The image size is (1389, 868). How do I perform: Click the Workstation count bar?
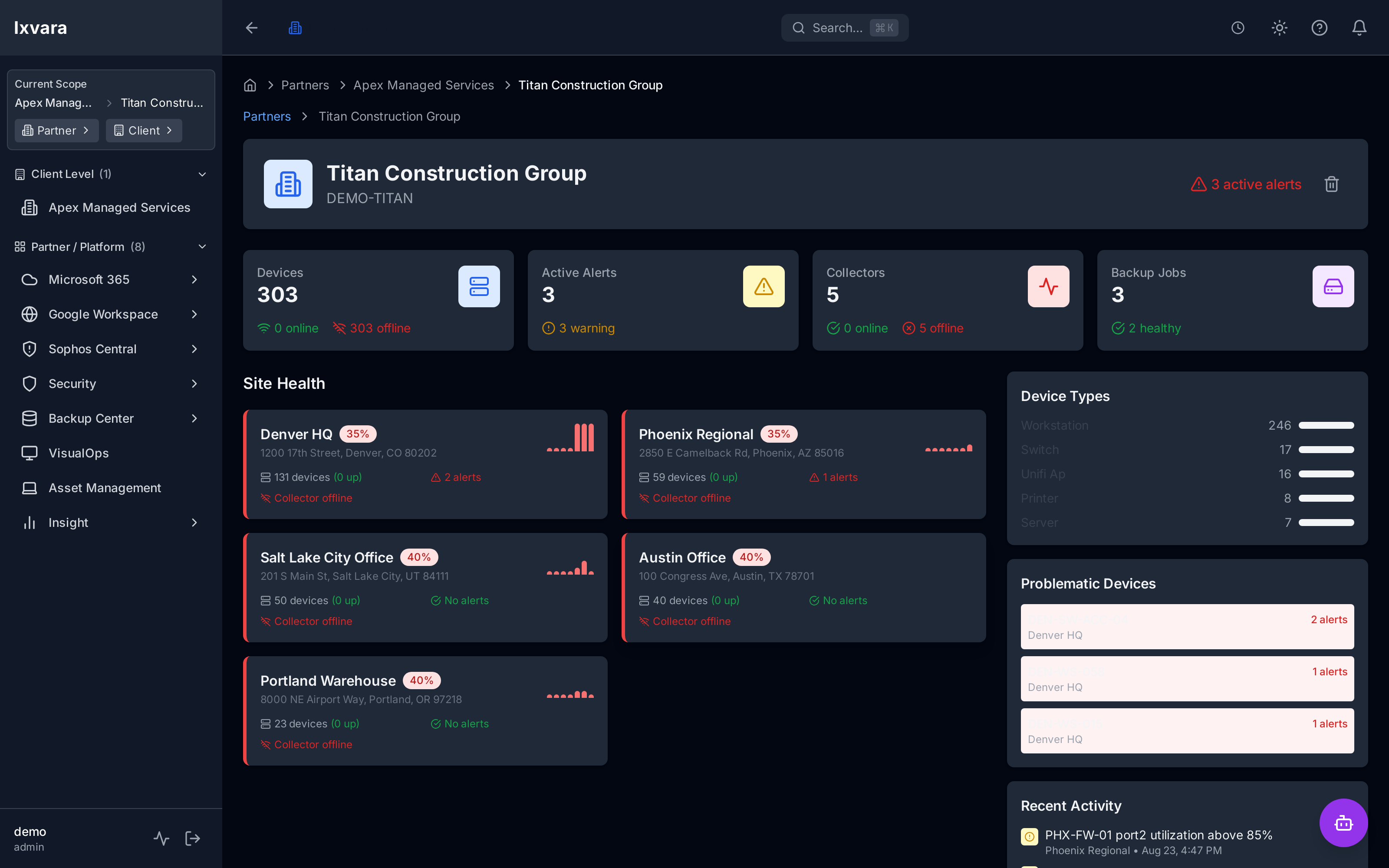(x=1326, y=425)
